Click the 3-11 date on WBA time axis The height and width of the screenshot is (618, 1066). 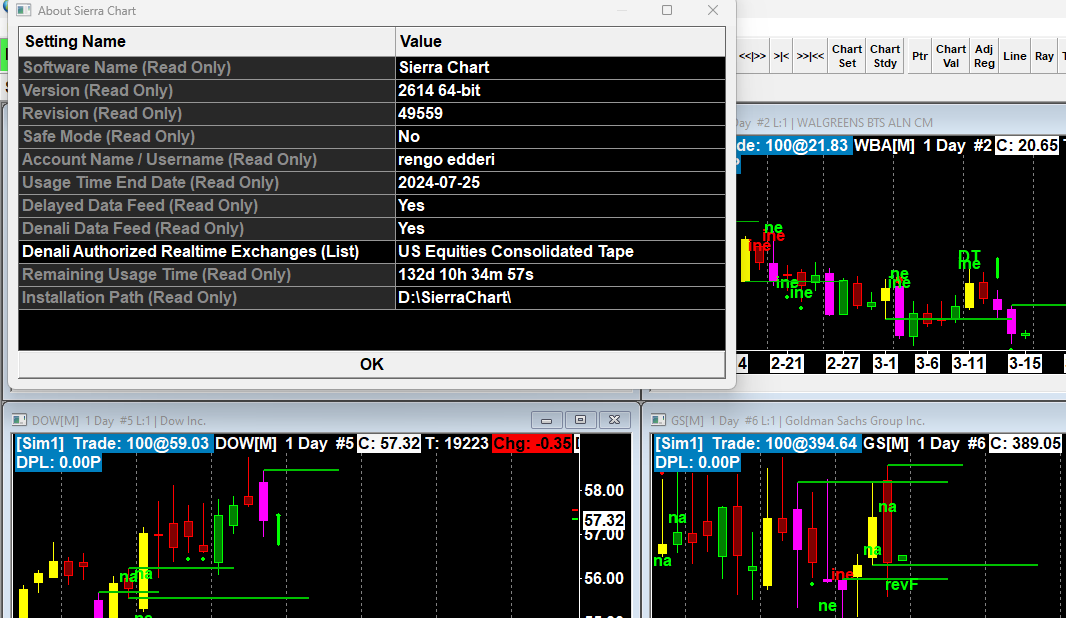tap(969, 364)
